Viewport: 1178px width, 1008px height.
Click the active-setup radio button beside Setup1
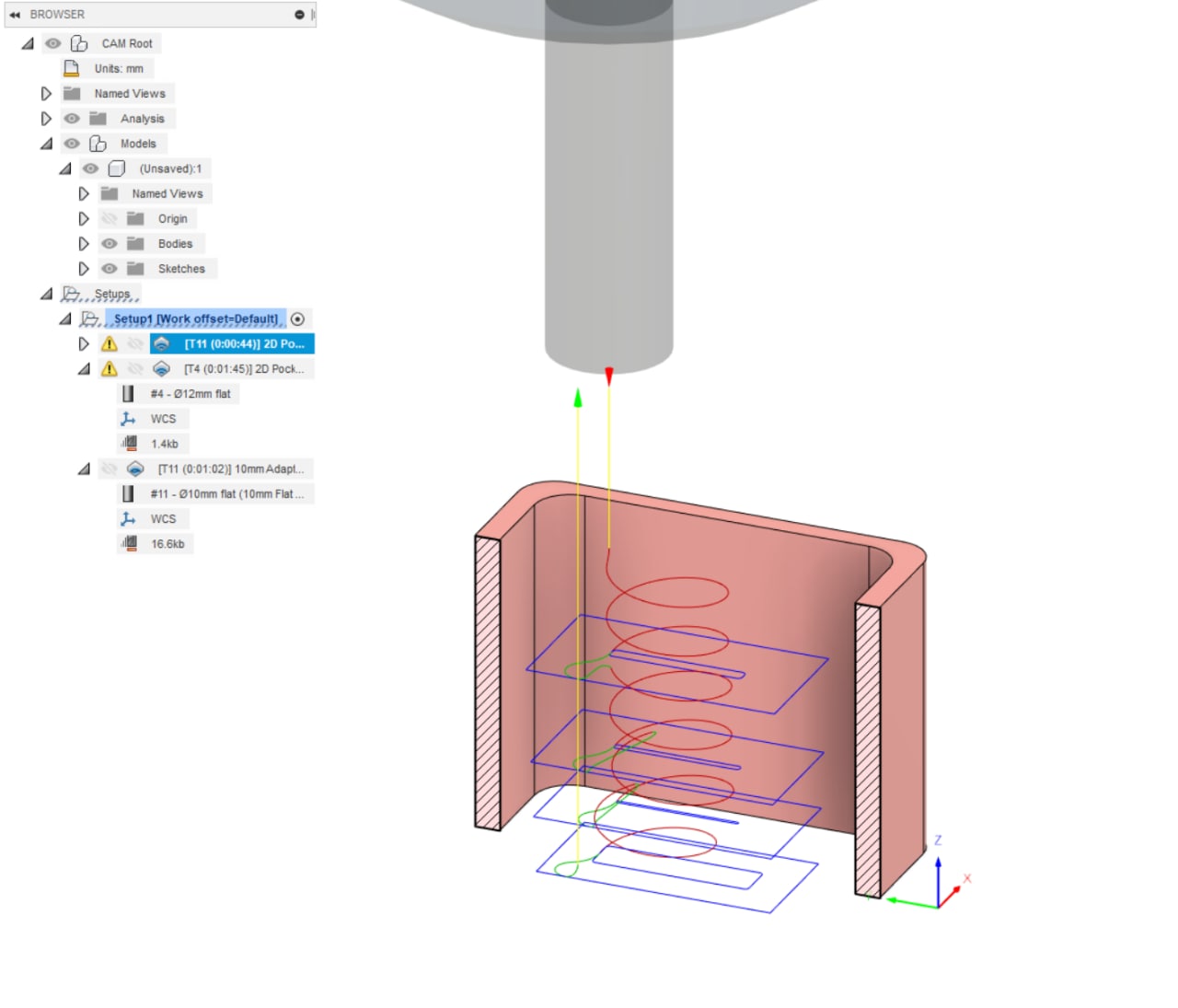(x=297, y=319)
